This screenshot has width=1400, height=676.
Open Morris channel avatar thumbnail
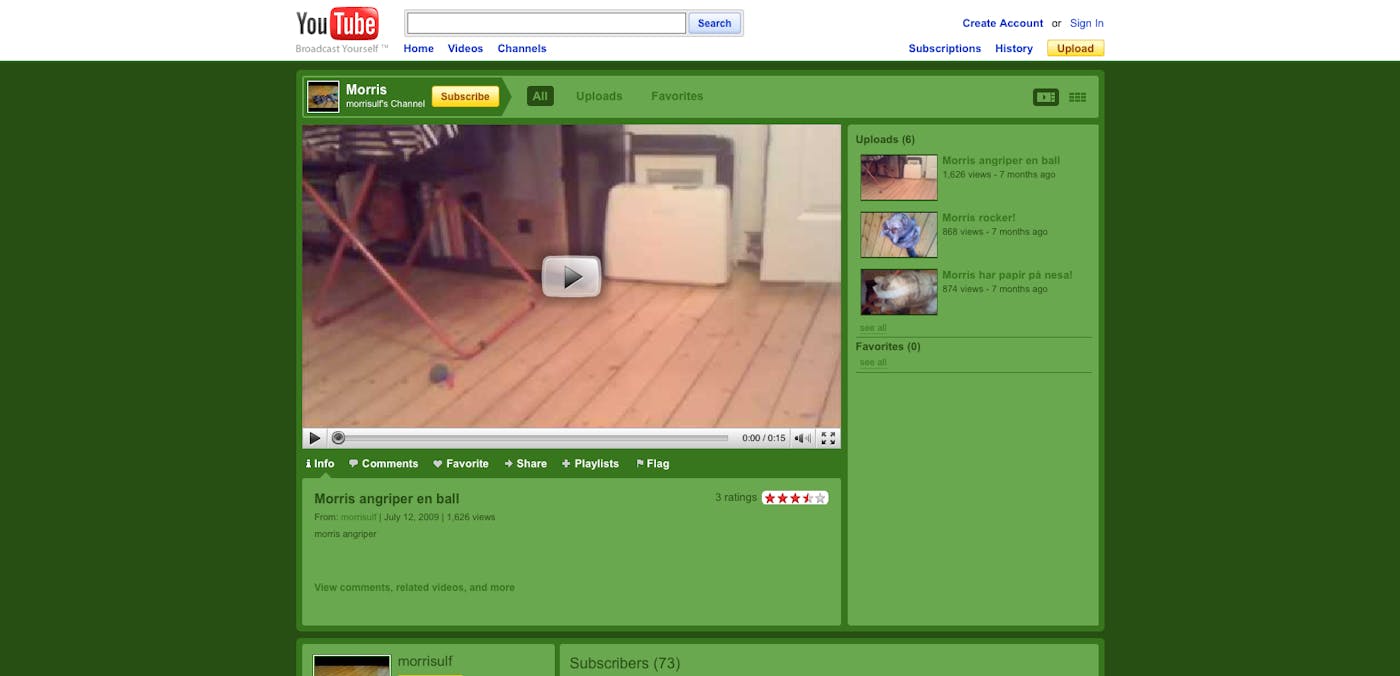[323, 97]
